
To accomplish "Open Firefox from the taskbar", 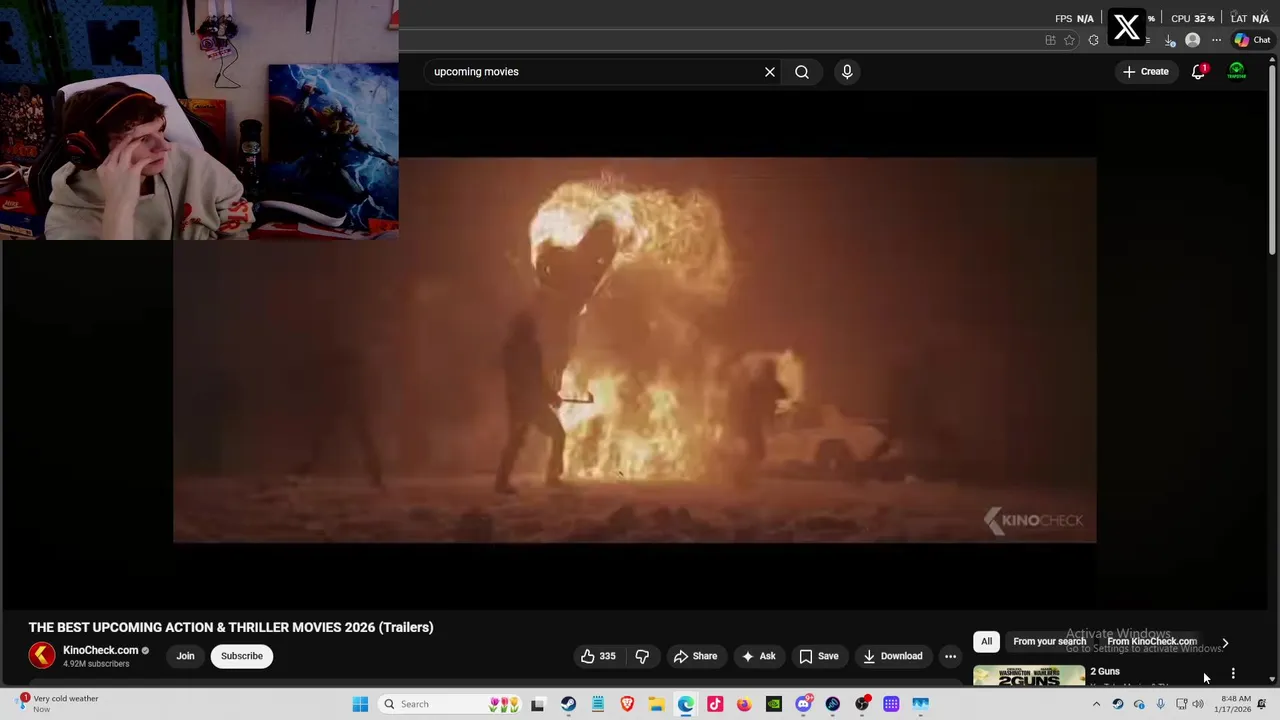I will [744, 704].
